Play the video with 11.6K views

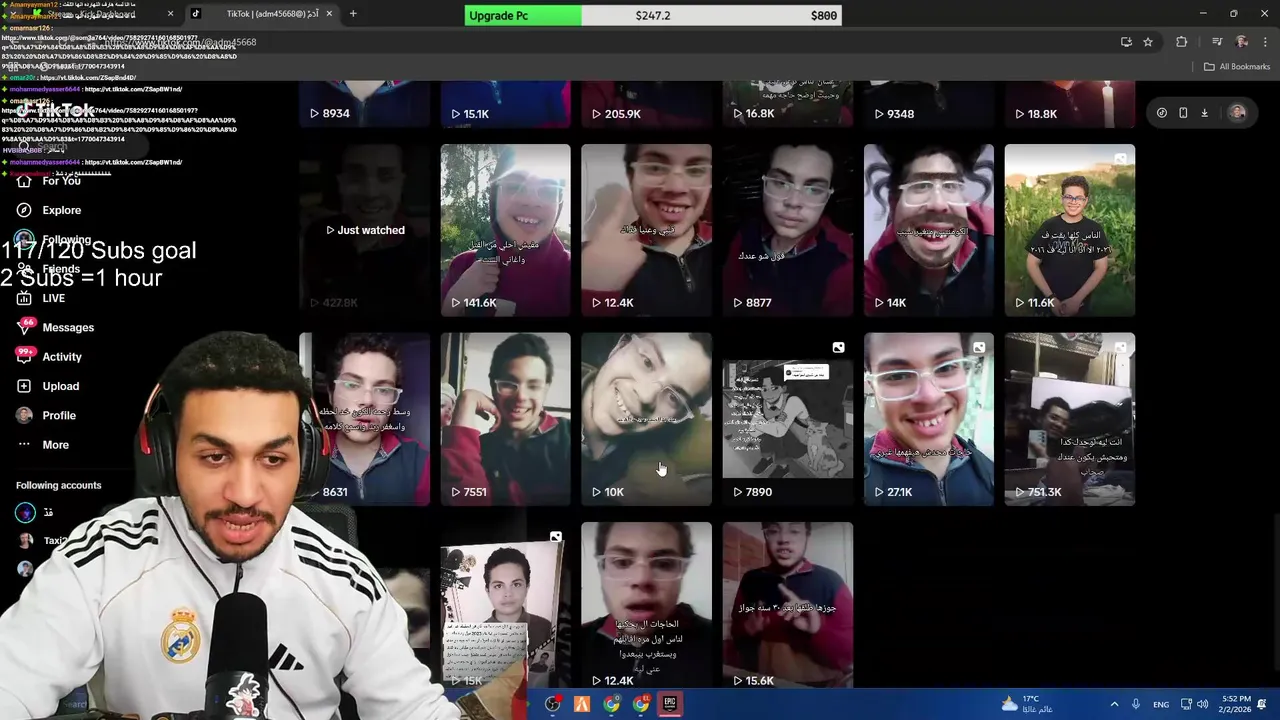[x=1070, y=230]
